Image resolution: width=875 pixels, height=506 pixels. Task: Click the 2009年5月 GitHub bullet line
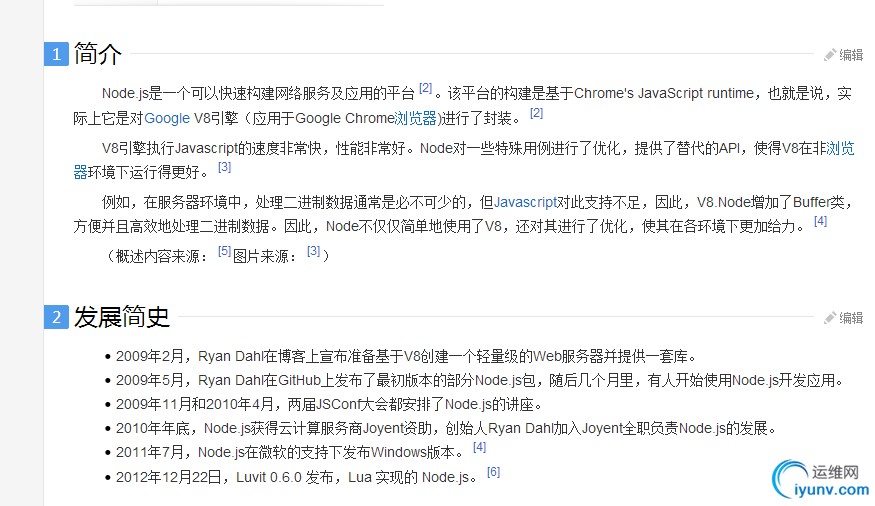[480, 380]
